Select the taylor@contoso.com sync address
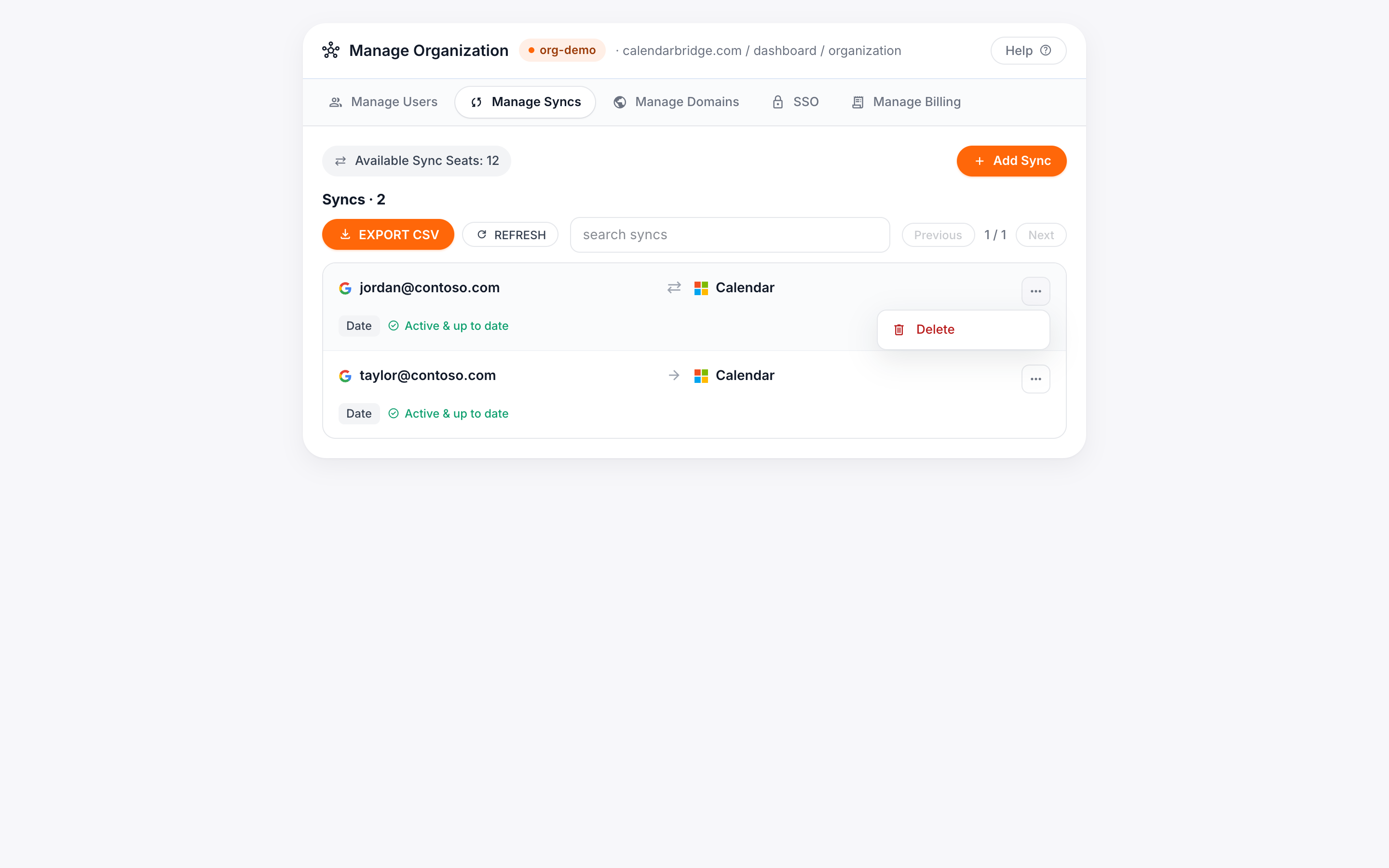 point(428,376)
